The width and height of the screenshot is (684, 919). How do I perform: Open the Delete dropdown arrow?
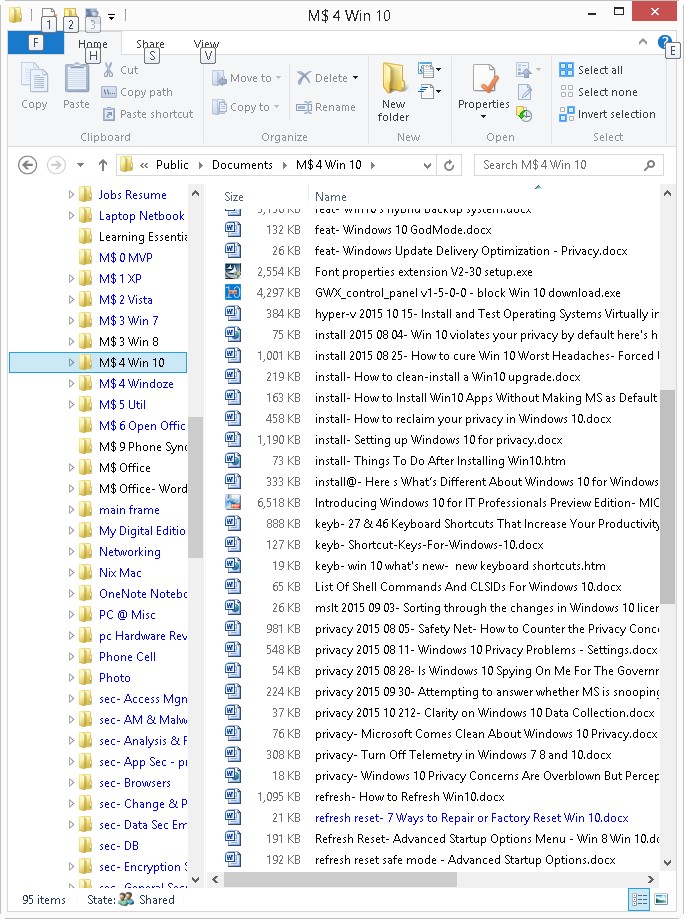356,78
